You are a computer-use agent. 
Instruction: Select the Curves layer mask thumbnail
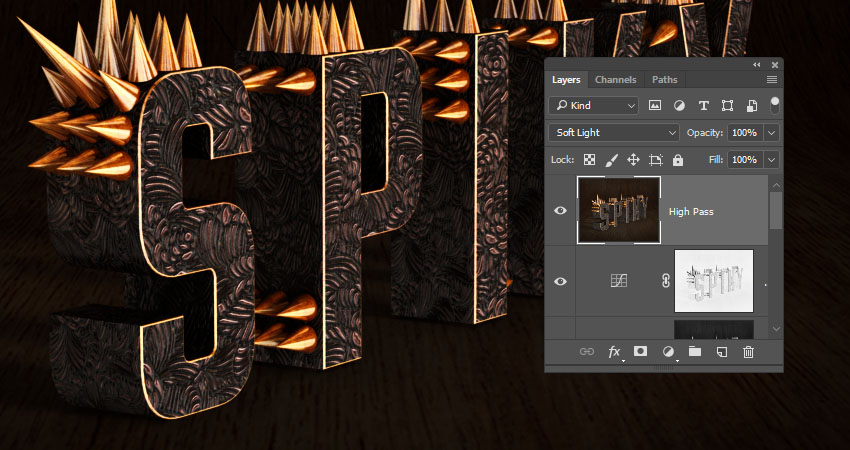coord(714,281)
